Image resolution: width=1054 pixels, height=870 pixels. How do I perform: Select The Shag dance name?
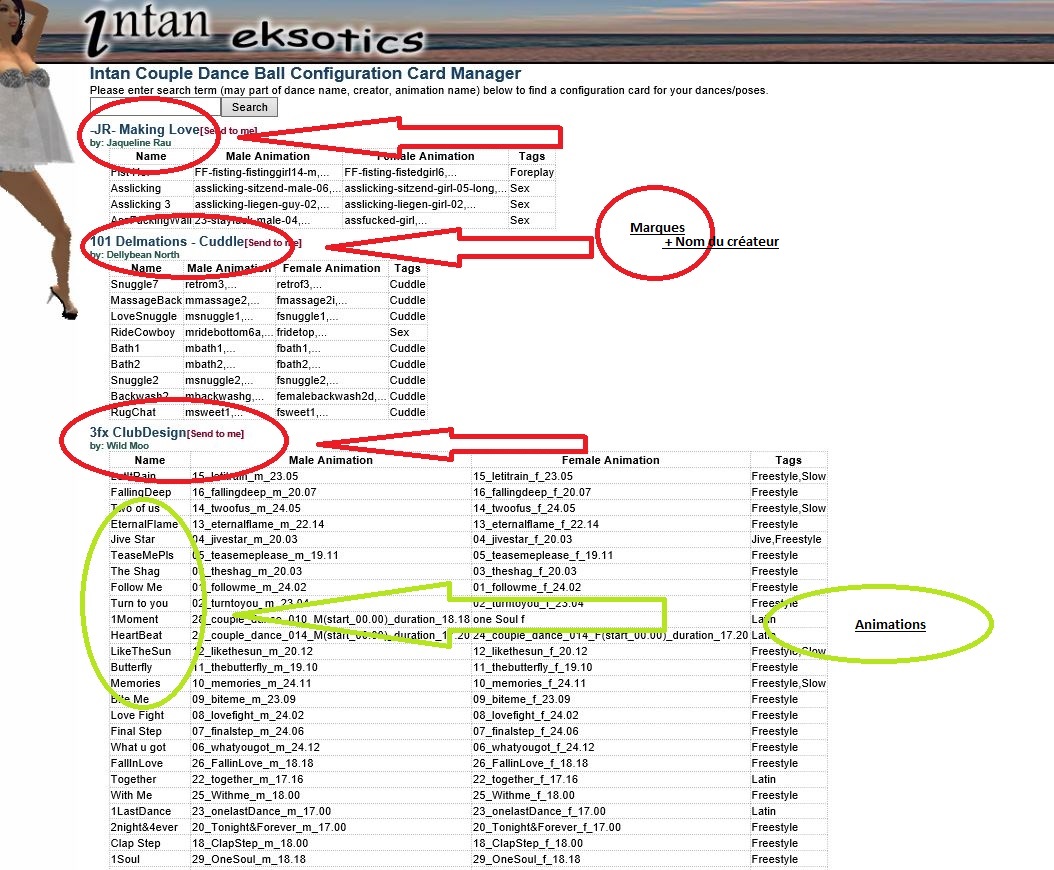[x=135, y=571]
